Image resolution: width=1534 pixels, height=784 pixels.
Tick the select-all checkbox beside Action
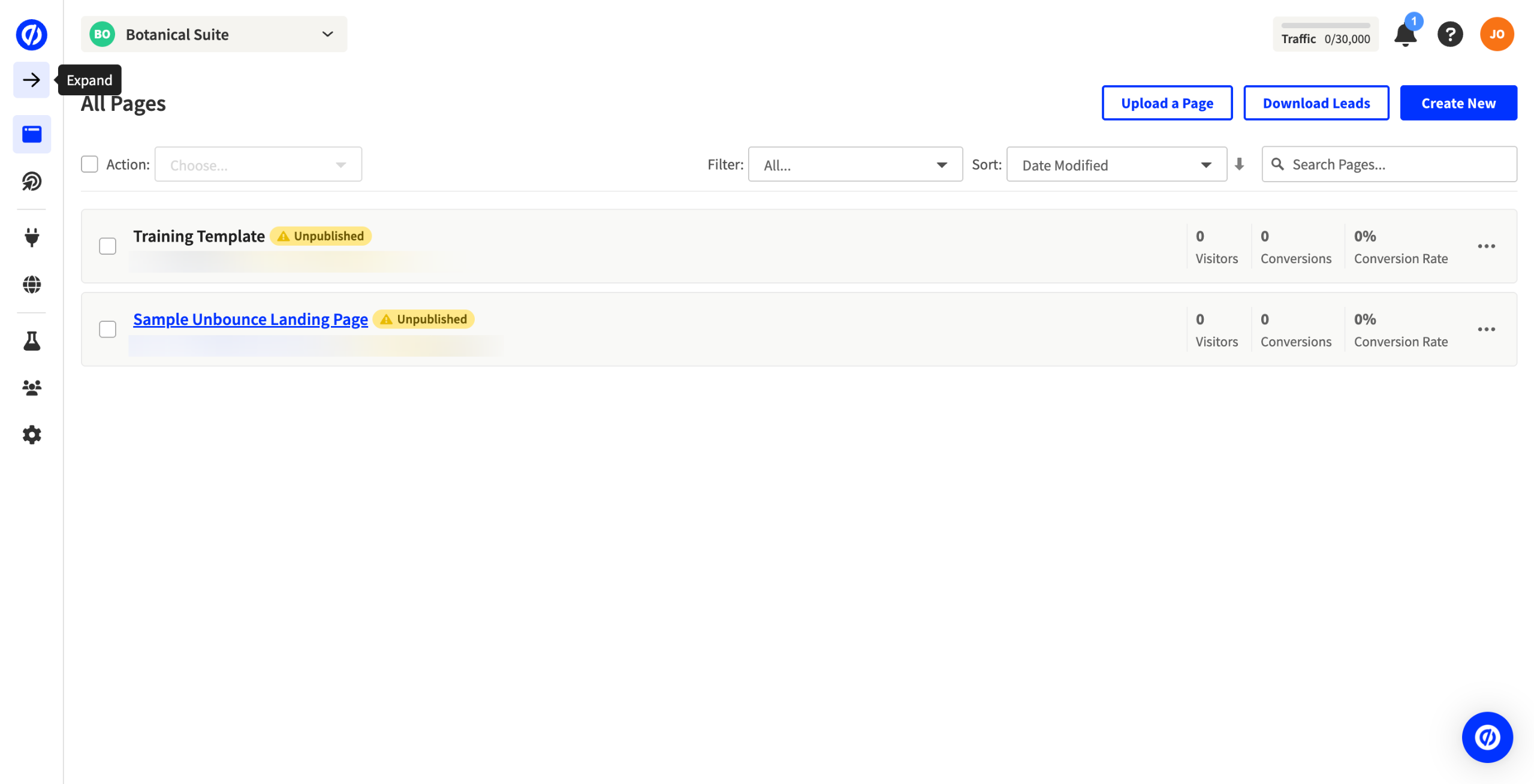tap(89, 164)
